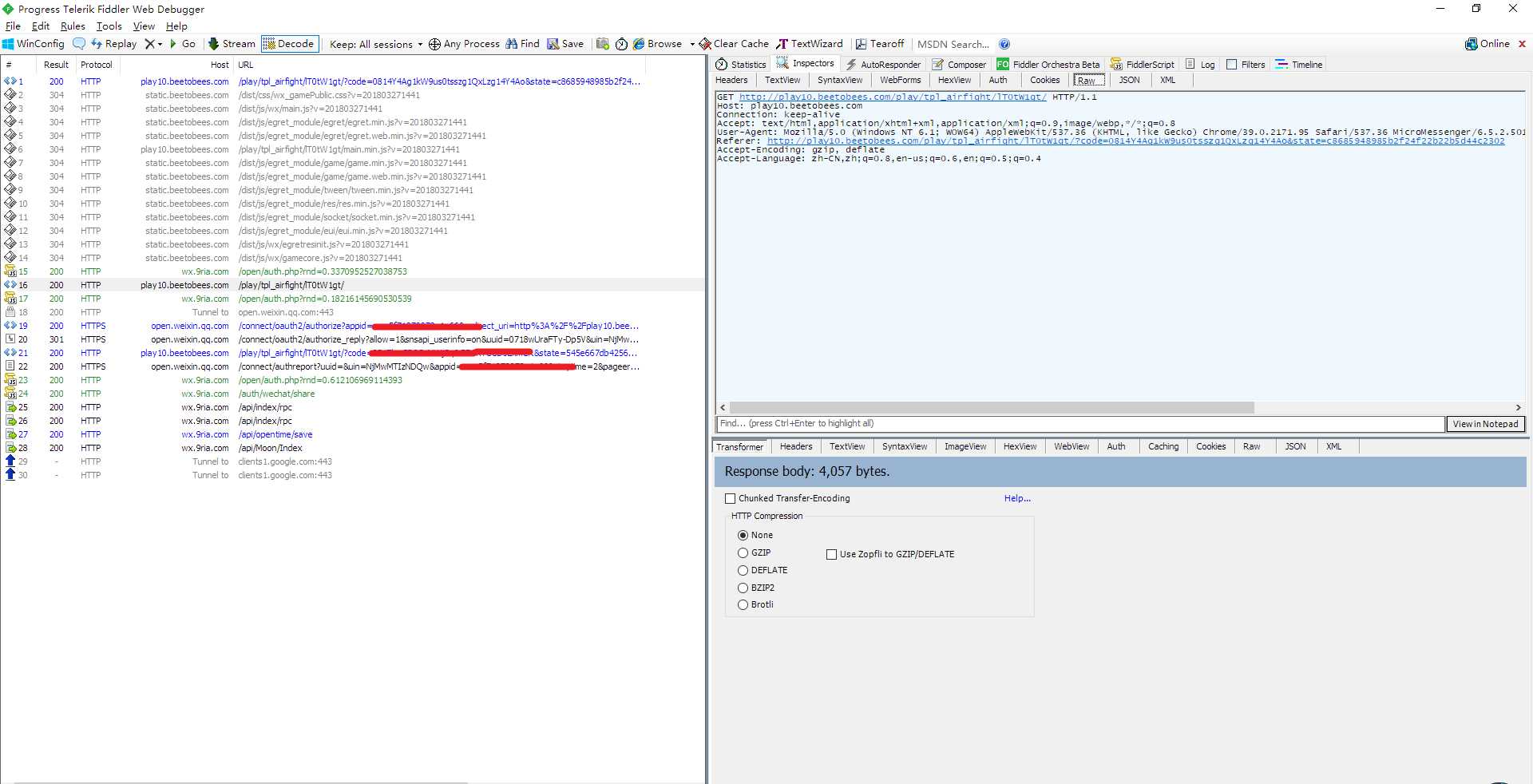Open WinConfig tool
The height and width of the screenshot is (784, 1533).
(x=34, y=44)
